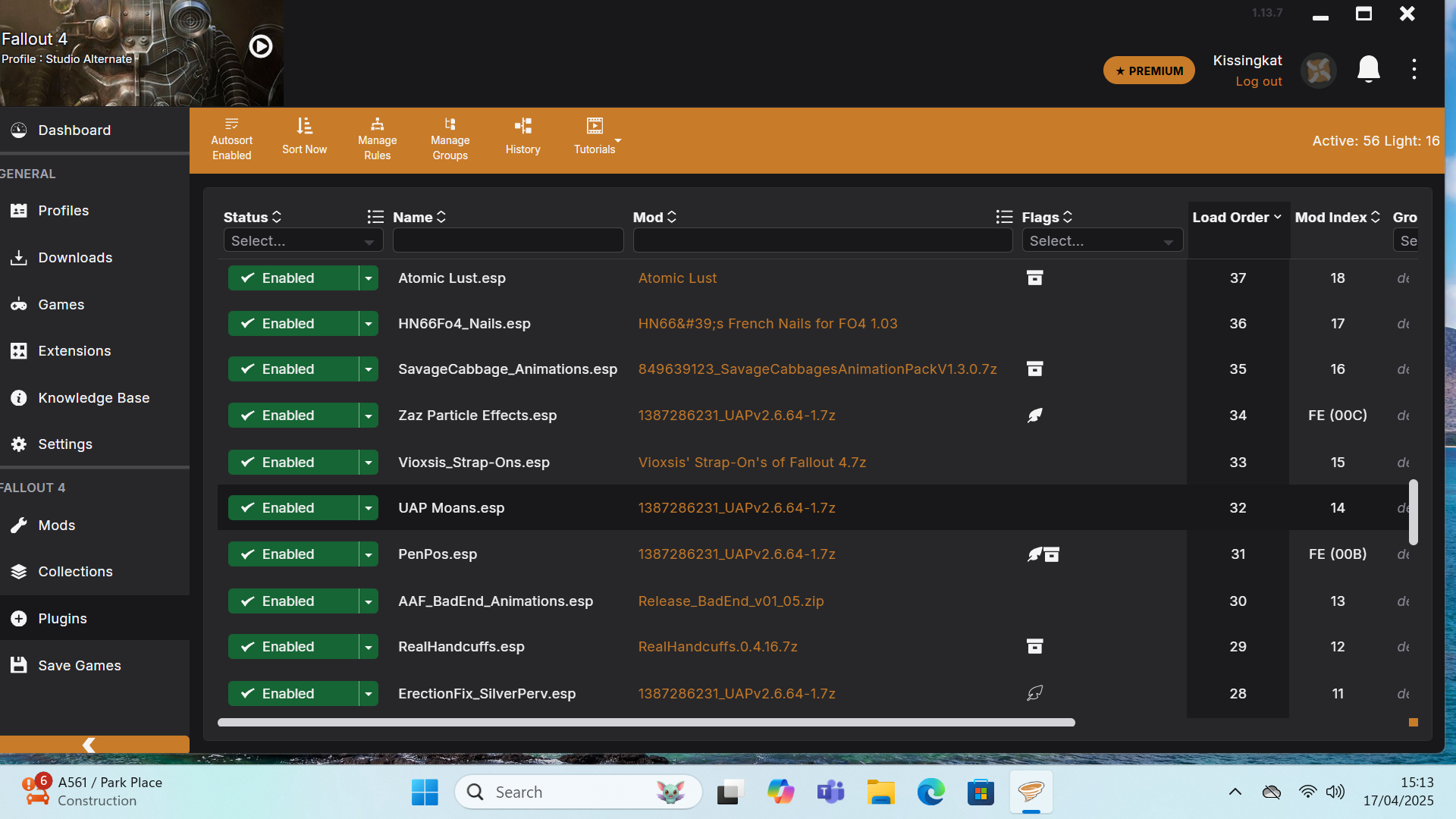Toggle Enabled status for RealHandcuffs.esp
Image resolution: width=1456 pixels, height=819 pixels.
293,647
